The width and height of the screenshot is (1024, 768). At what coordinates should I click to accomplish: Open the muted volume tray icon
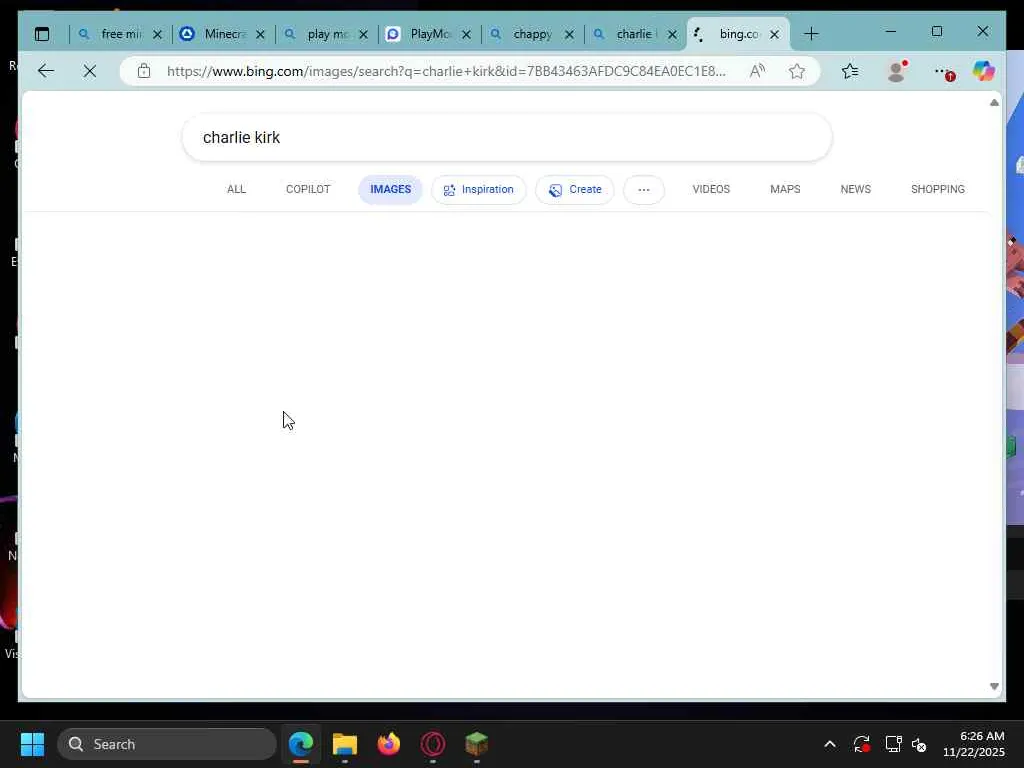point(919,744)
